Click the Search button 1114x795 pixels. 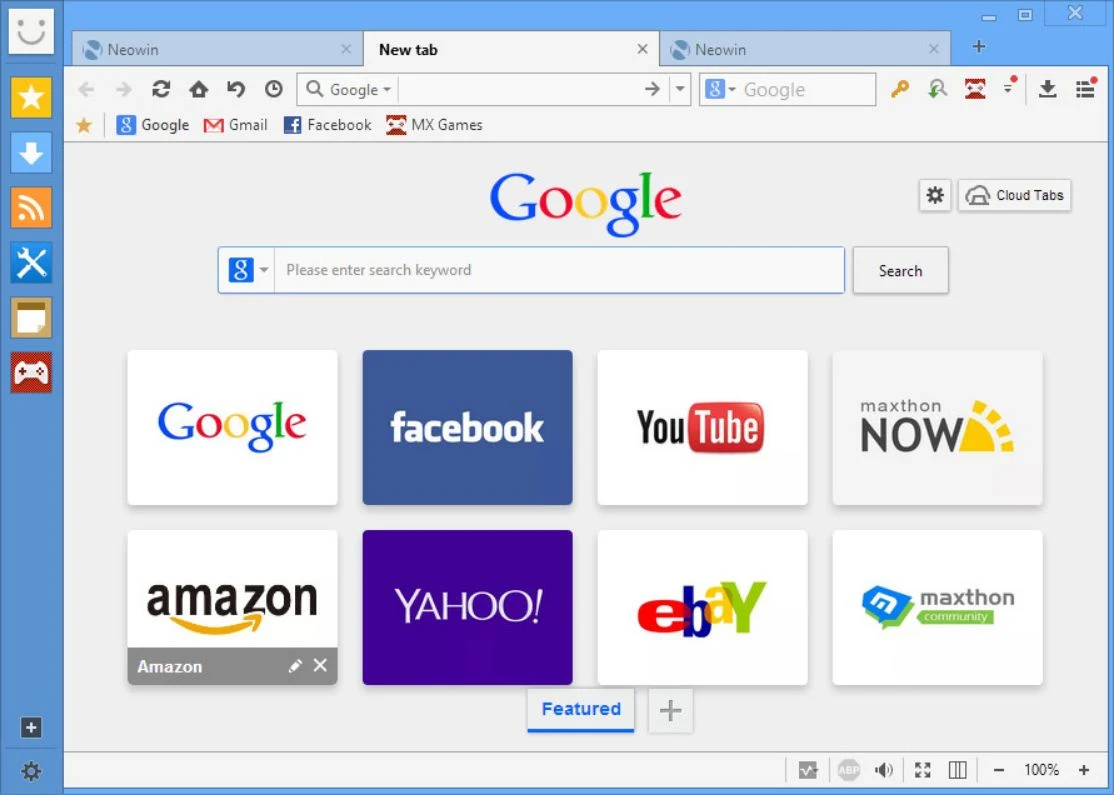899,270
